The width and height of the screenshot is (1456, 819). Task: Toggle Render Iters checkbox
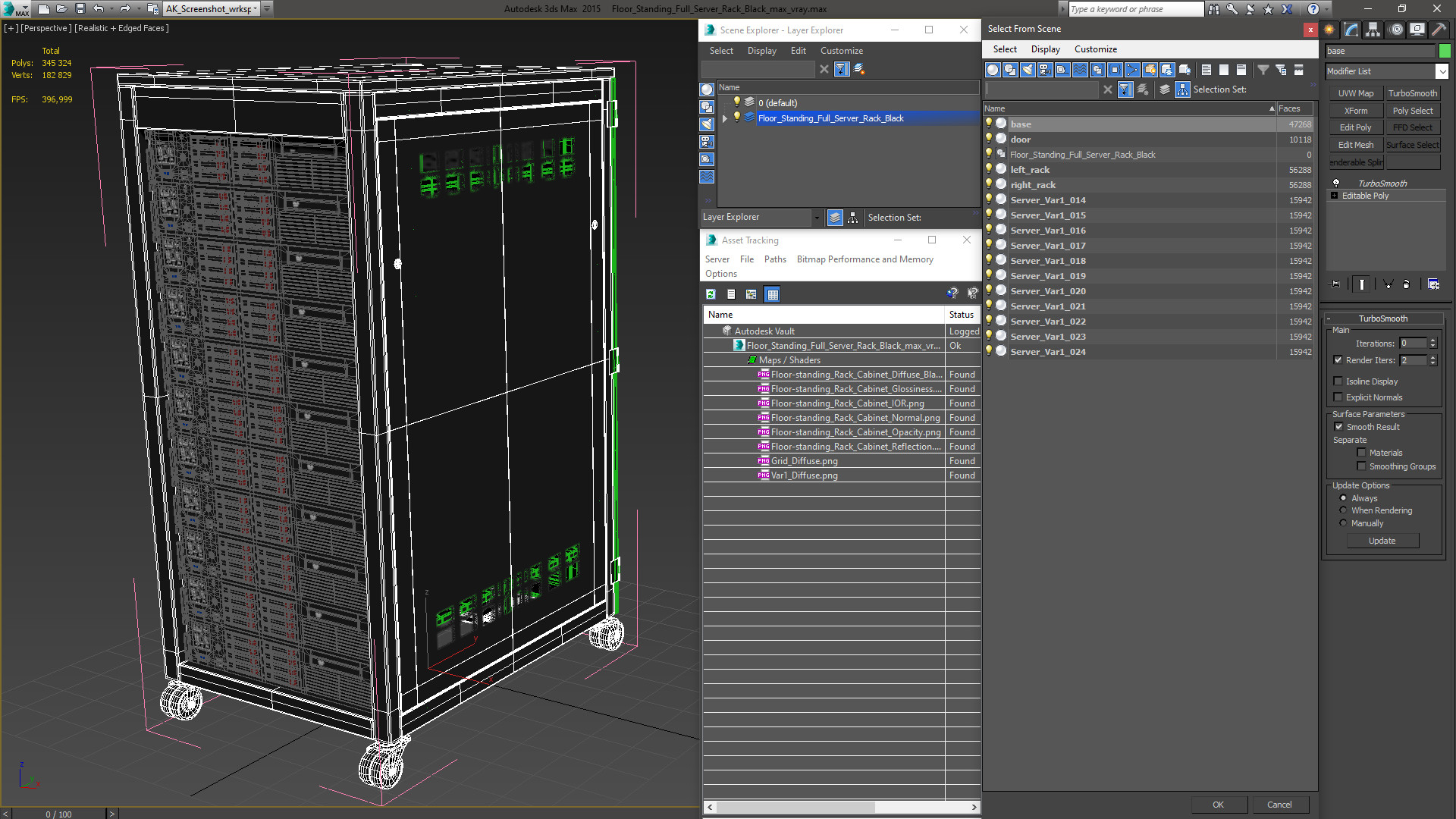[1338, 360]
